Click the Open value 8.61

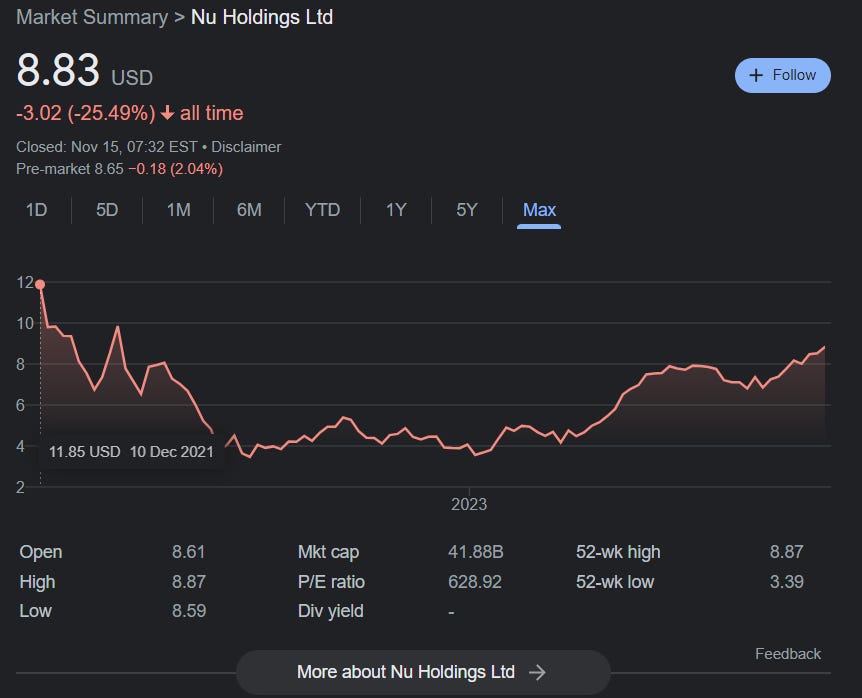[x=189, y=551]
